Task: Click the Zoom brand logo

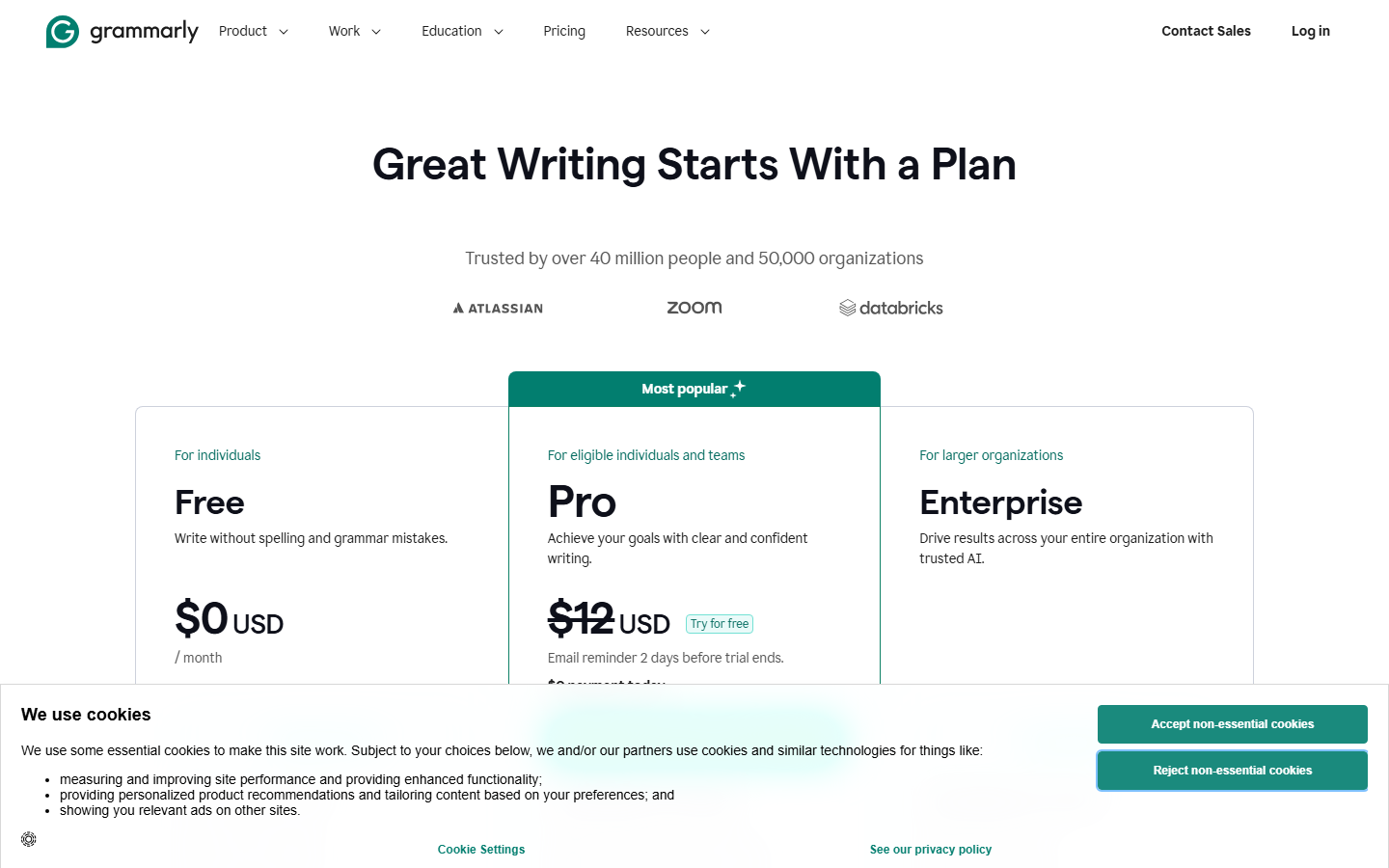Action: [x=694, y=307]
